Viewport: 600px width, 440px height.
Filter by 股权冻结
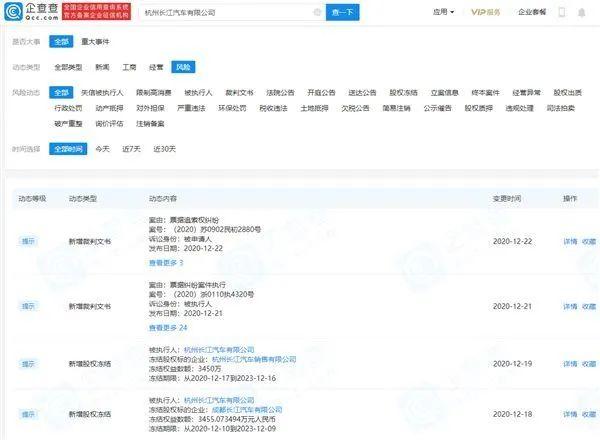point(403,93)
